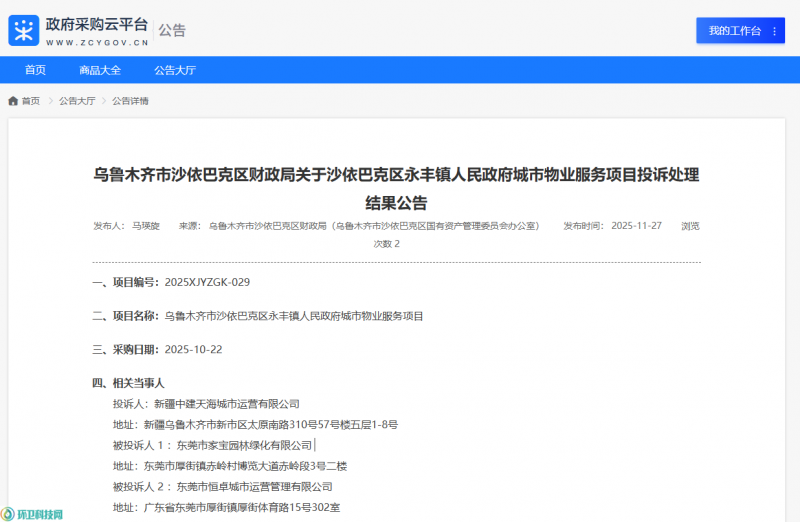Go to the 首页 navigation tab

pyautogui.click(x=36, y=70)
